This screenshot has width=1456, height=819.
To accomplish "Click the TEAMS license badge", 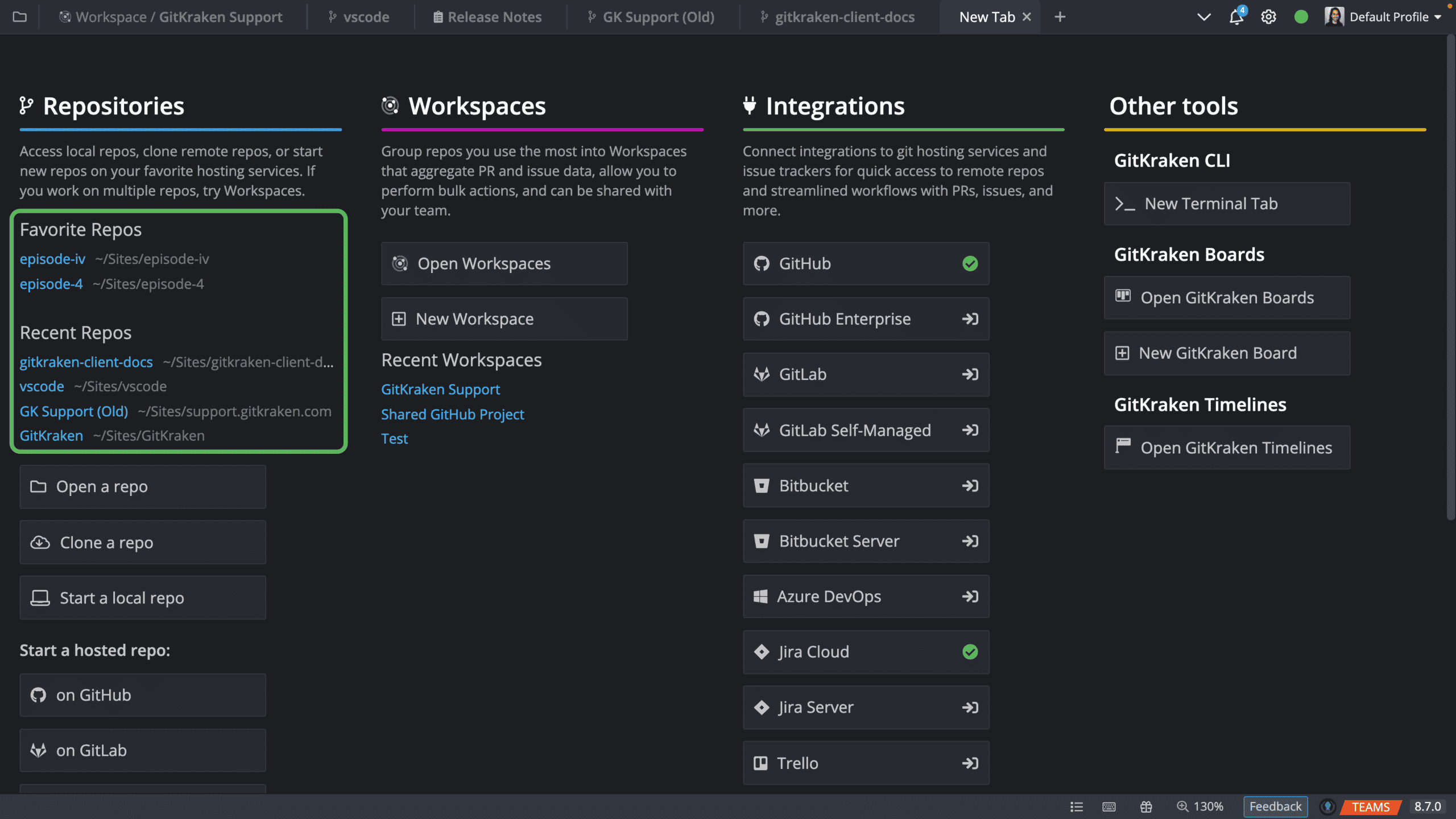I will (x=1371, y=807).
